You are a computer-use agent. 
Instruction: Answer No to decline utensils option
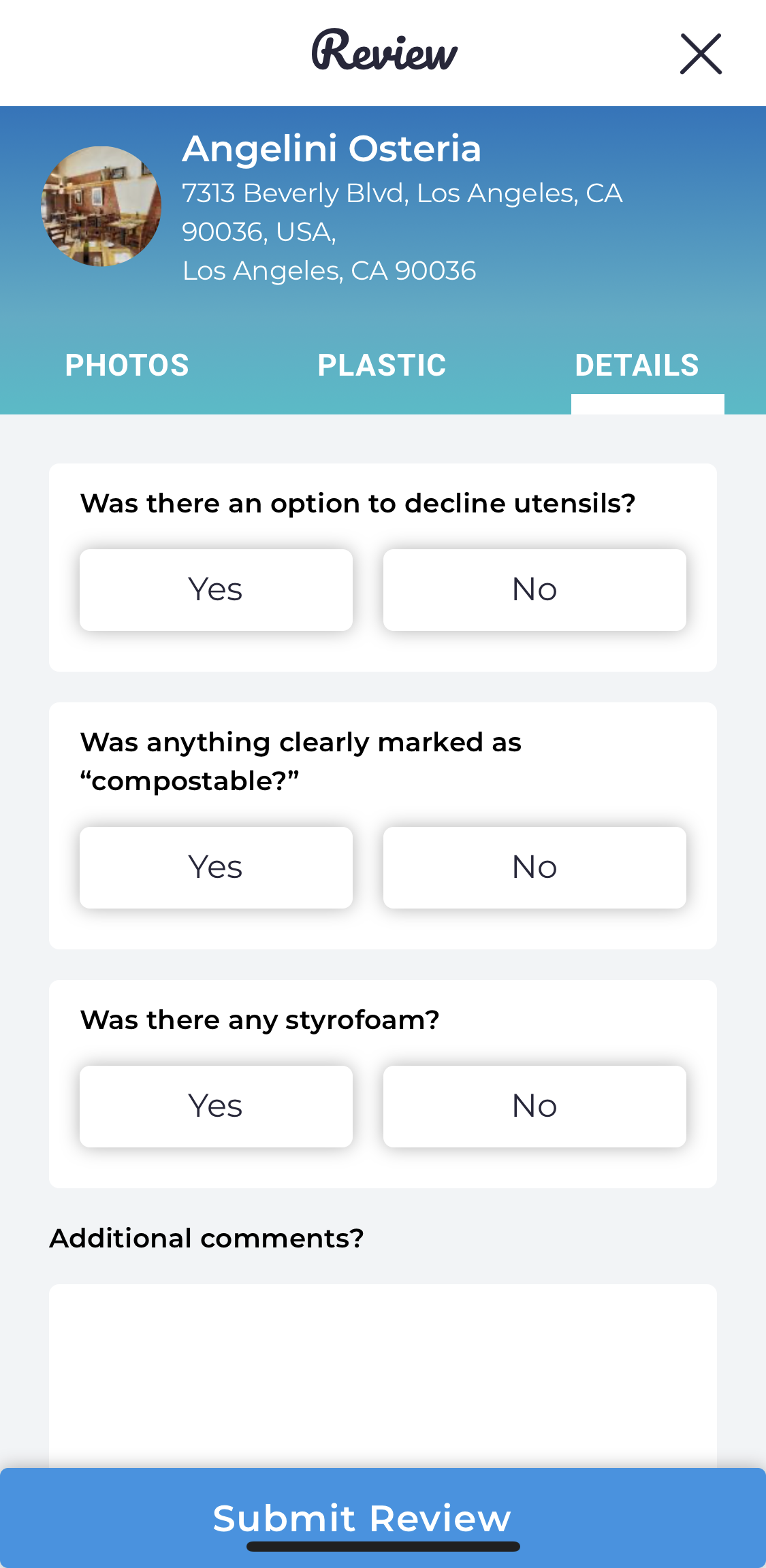[x=534, y=590]
